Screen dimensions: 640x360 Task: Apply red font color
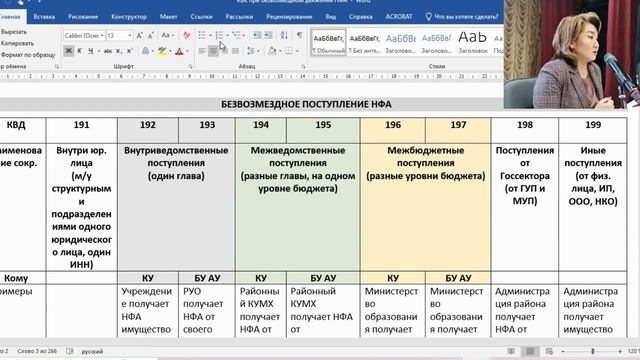[179, 51]
